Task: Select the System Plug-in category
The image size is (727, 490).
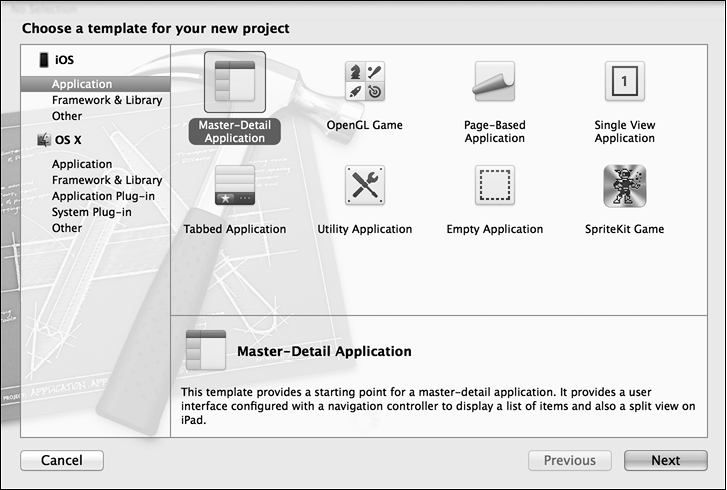Action: click(x=92, y=212)
